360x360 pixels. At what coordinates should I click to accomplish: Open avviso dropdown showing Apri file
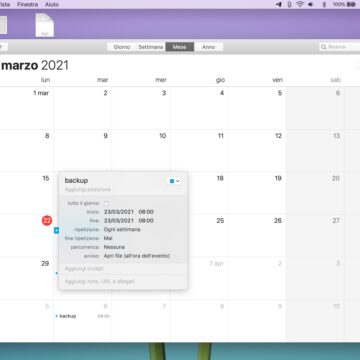137,256
